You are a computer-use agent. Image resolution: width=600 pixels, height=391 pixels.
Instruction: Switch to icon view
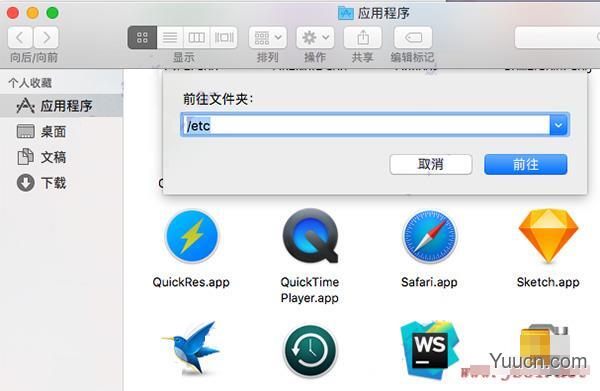(x=142, y=37)
